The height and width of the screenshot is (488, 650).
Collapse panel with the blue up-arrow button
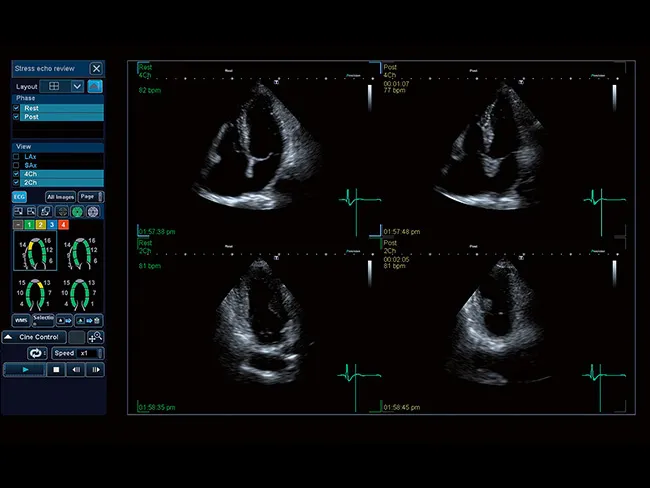pos(96,87)
